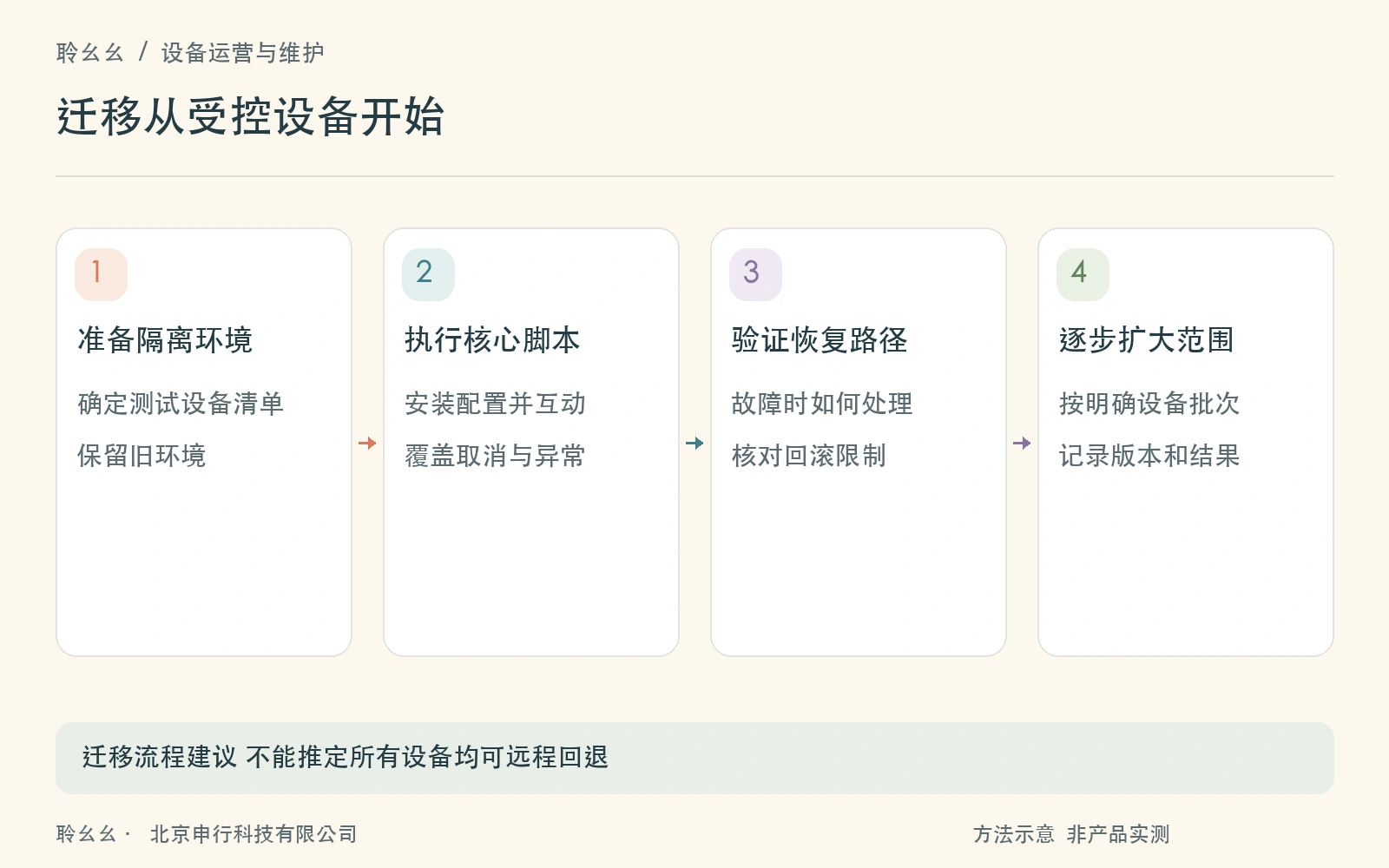Screen dimensions: 1389x868
Task: Click footer text 方法示意 非产品实测
Action: [1071, 834]
